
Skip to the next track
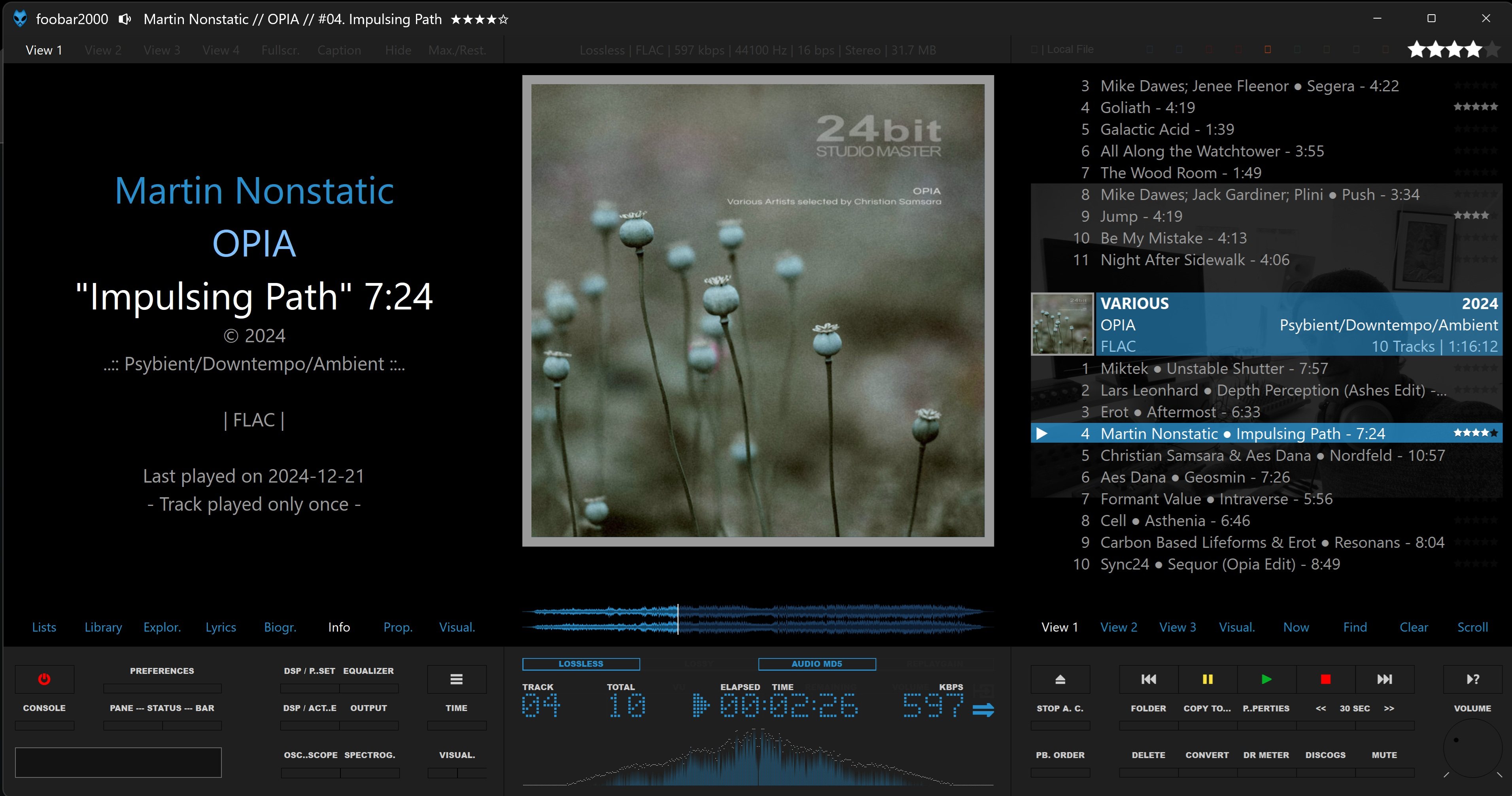pos(1384,679)
